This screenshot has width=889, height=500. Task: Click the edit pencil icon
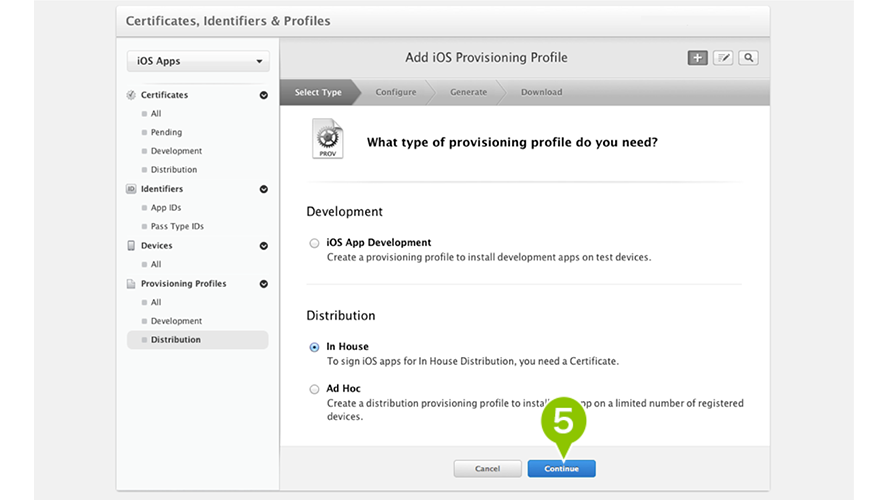(x=723, y=58)
